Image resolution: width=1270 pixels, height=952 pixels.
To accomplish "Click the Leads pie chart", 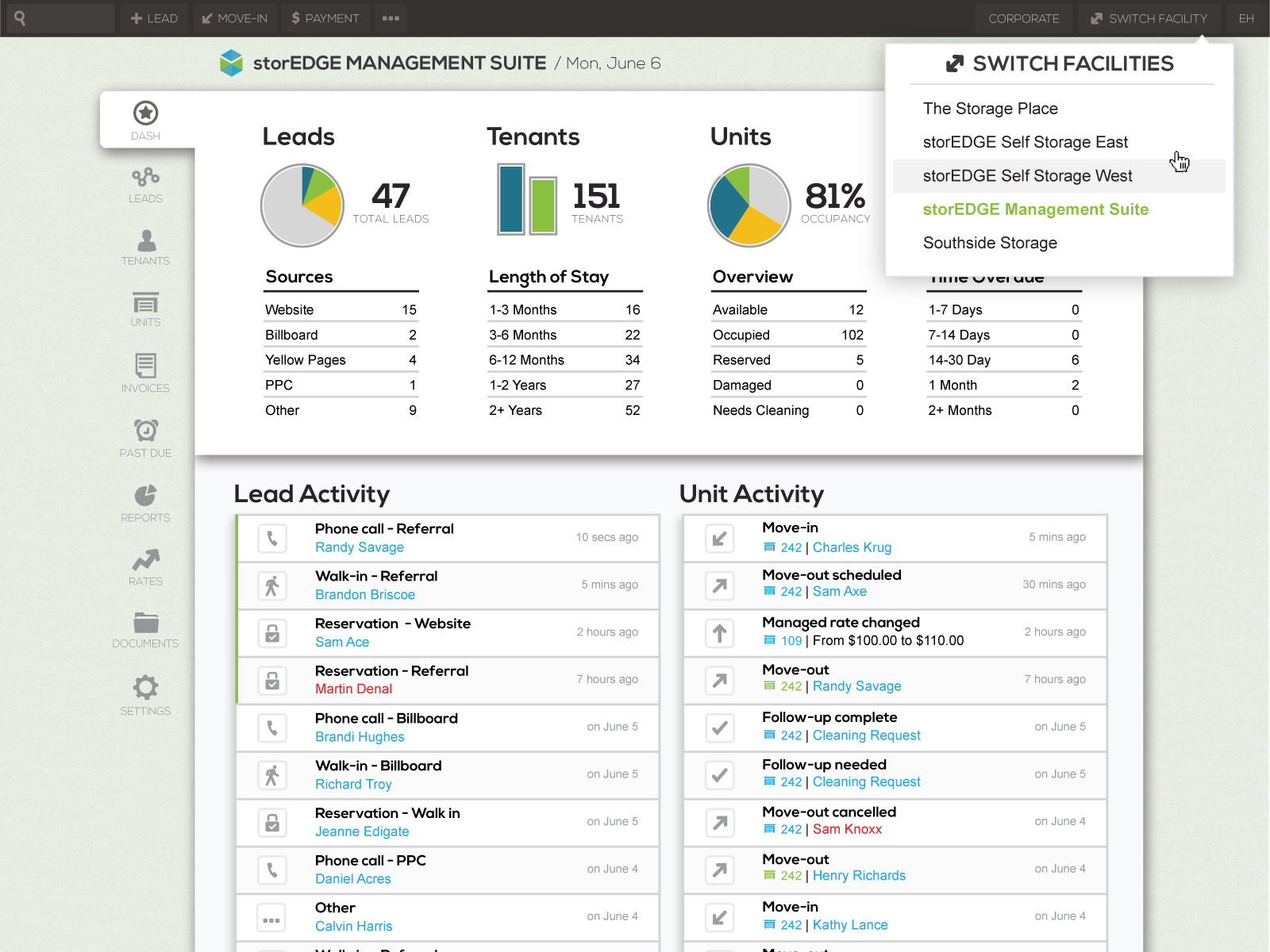I will click(x=302, y=205).
